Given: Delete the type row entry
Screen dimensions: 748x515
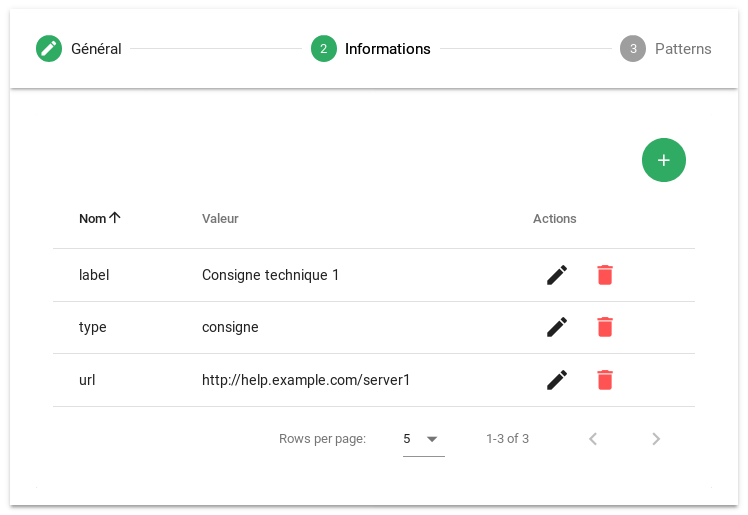Looking at the screenshot, I should [605, 327].
